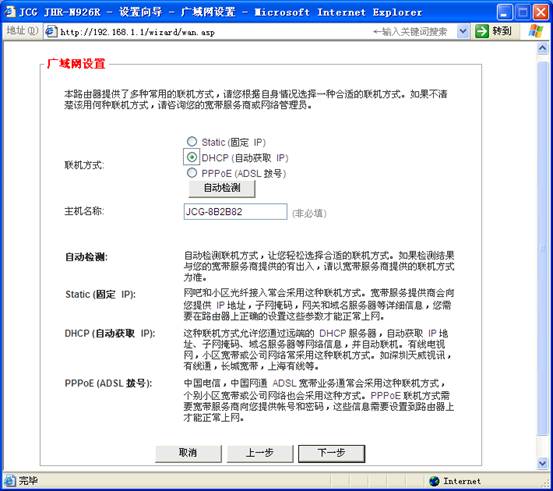This screenshot has width=553, height=491.
Task: Click the status bar page icon
Action: click(10, 480)
